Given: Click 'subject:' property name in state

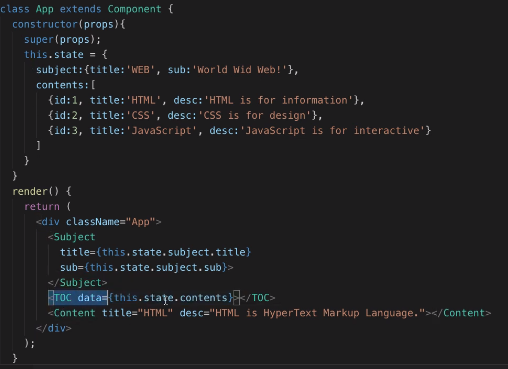Looking at the screenshot, I should [60, 70].
